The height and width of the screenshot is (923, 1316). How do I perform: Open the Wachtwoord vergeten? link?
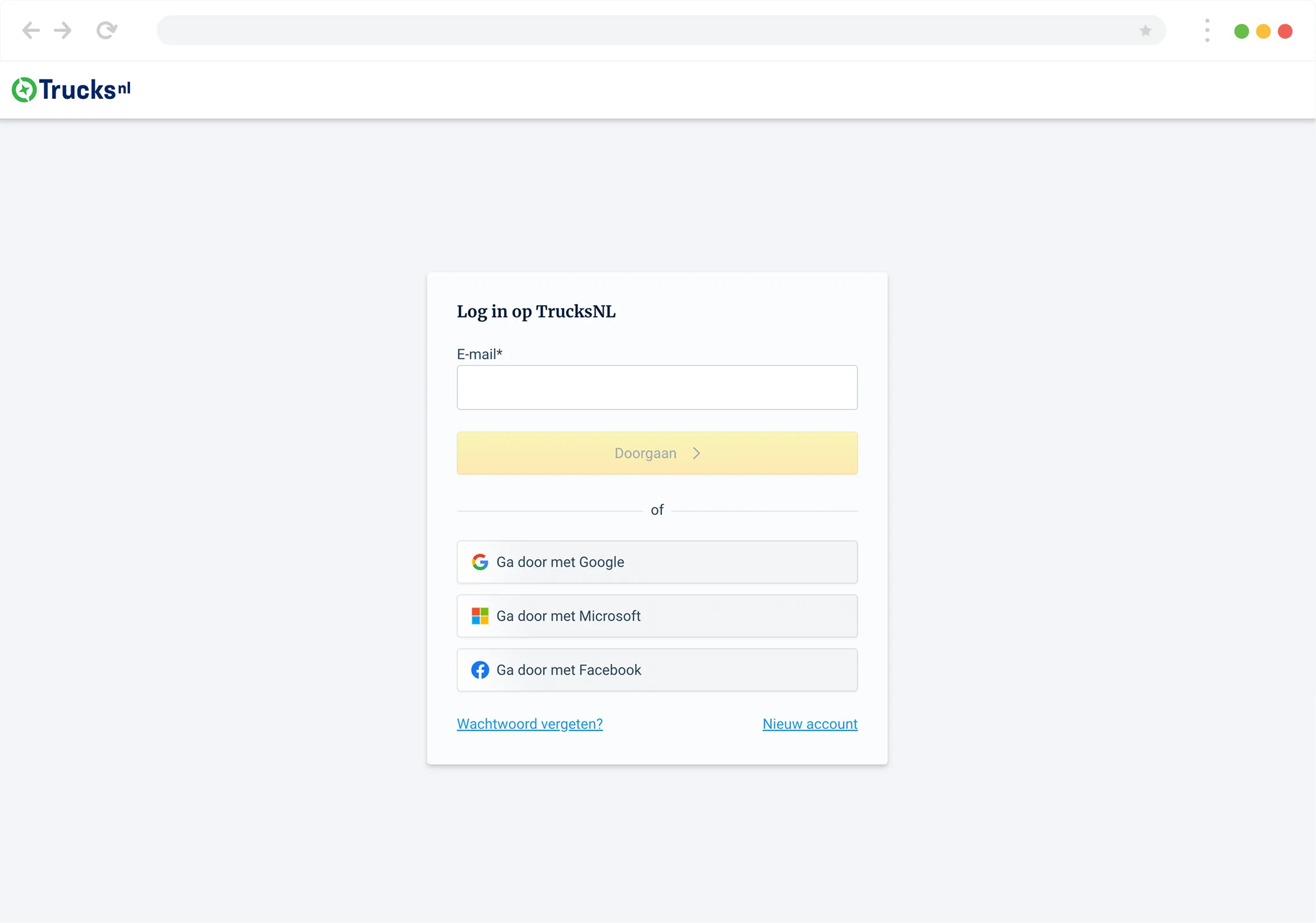(x=529, y=723)
